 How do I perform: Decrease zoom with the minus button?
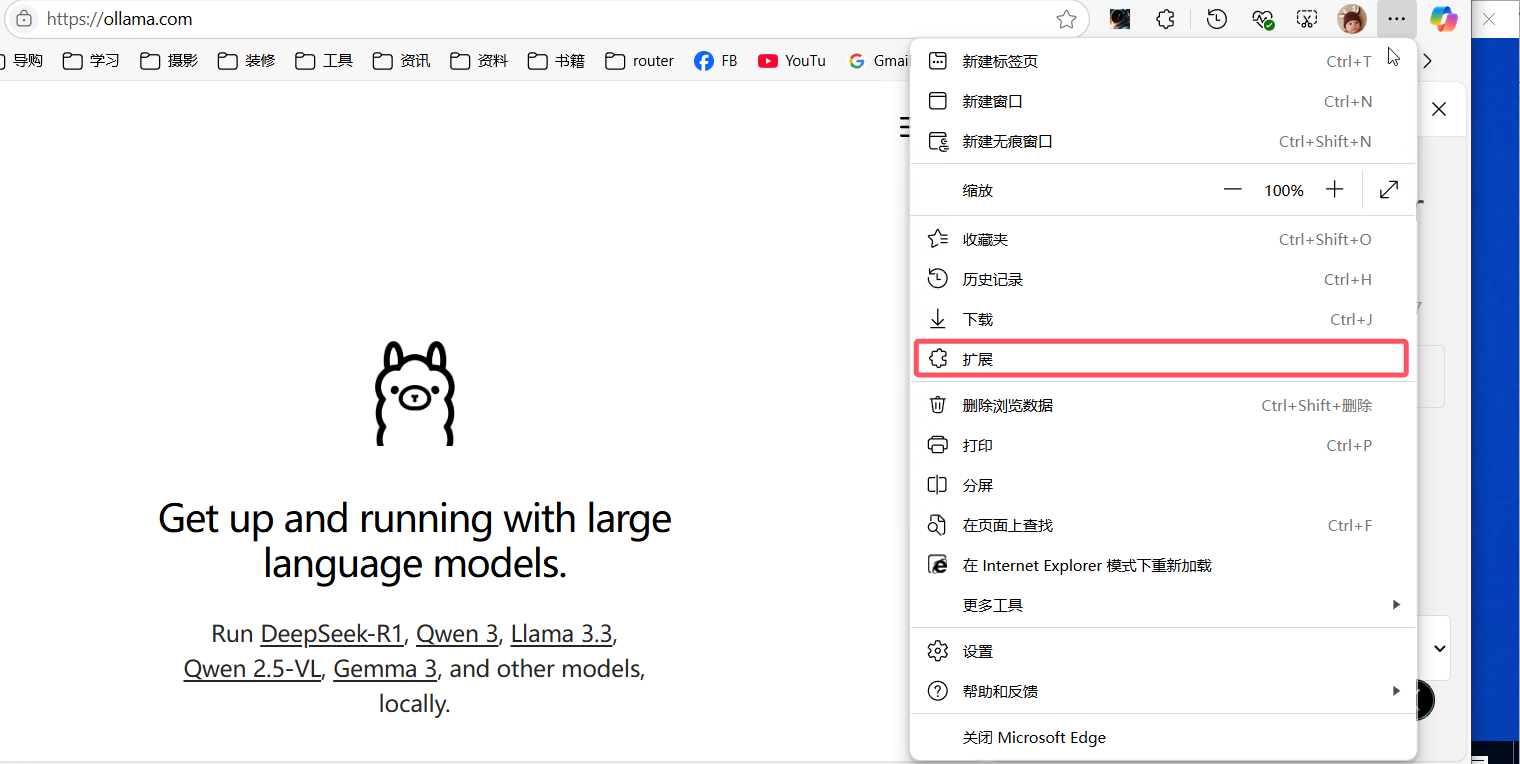pos(1232,190)
